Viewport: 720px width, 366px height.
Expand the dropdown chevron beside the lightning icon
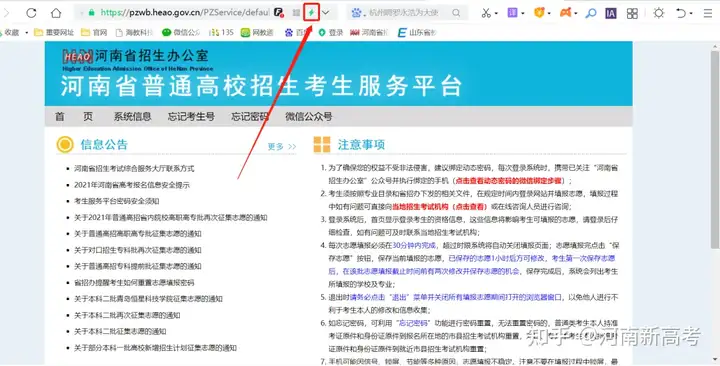pos(326,13)
